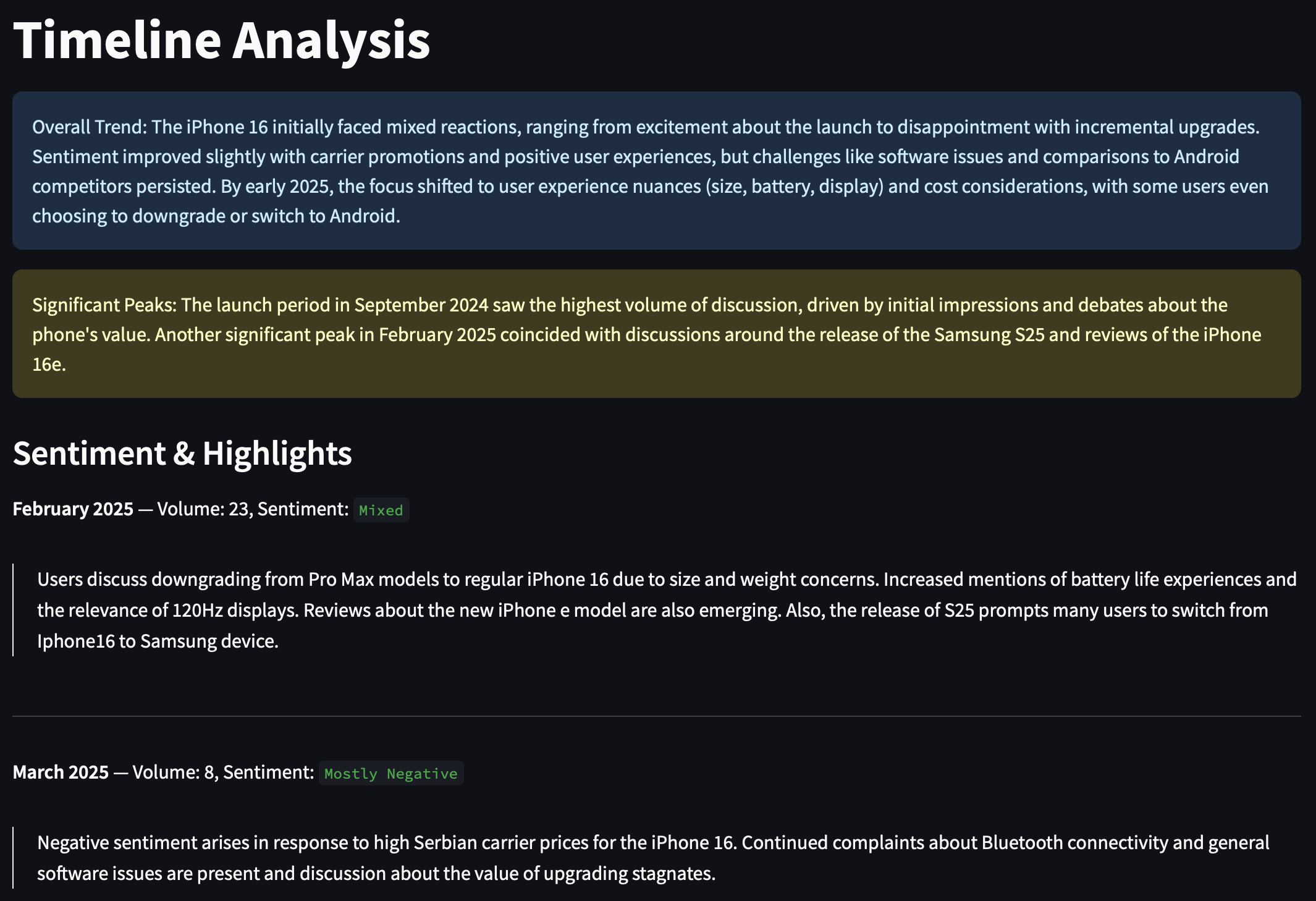
Task: Click the Timeline Analysis main heading
Action: tap(221, 40)
